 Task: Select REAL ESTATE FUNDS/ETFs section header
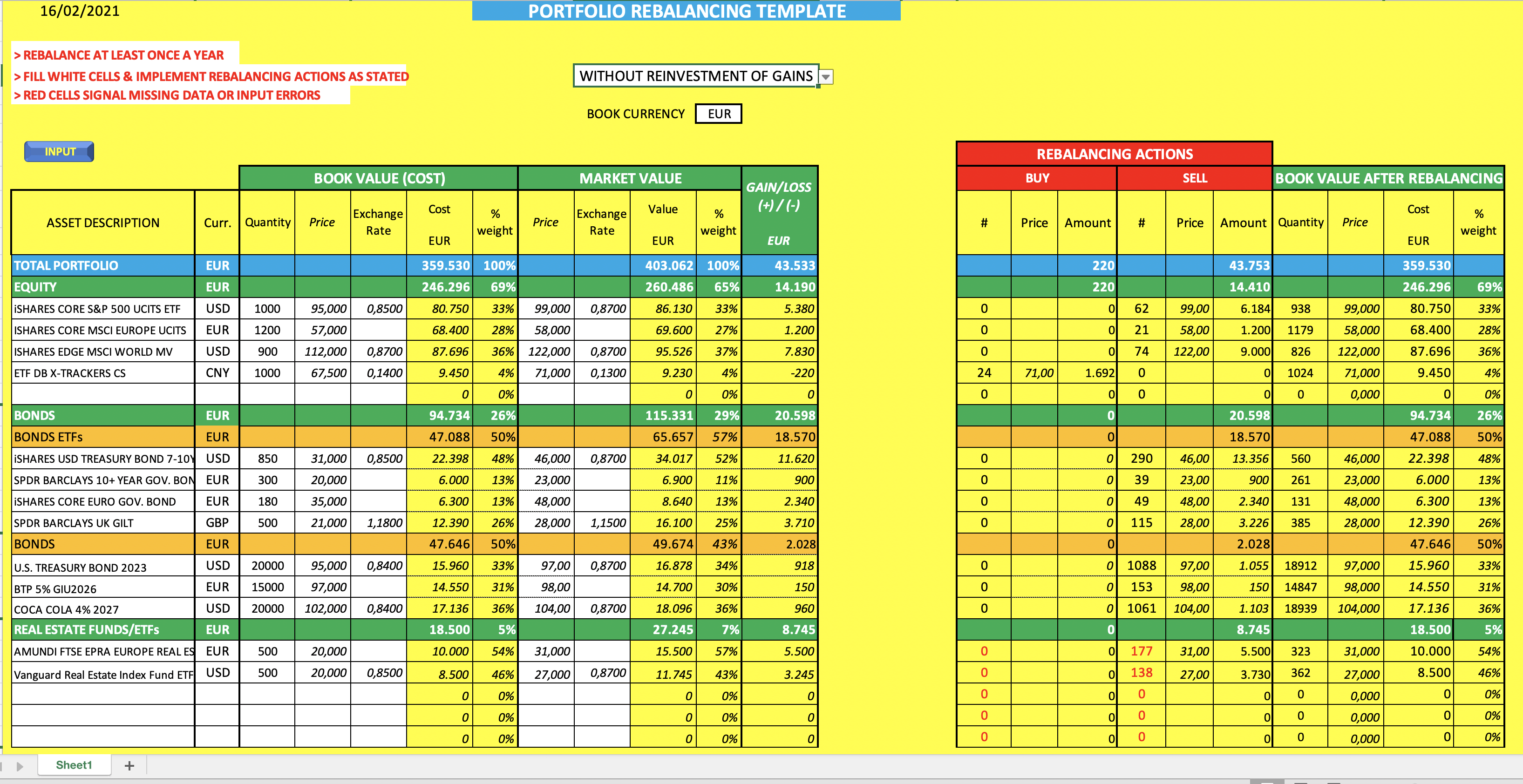click(103, 630)
